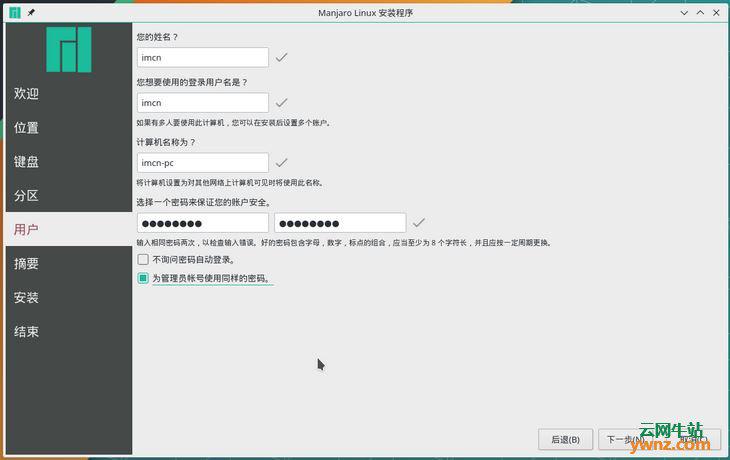Click the checkmark next to the login username field
This screenshot has width=730, height=460.
[x=281, y=102]
